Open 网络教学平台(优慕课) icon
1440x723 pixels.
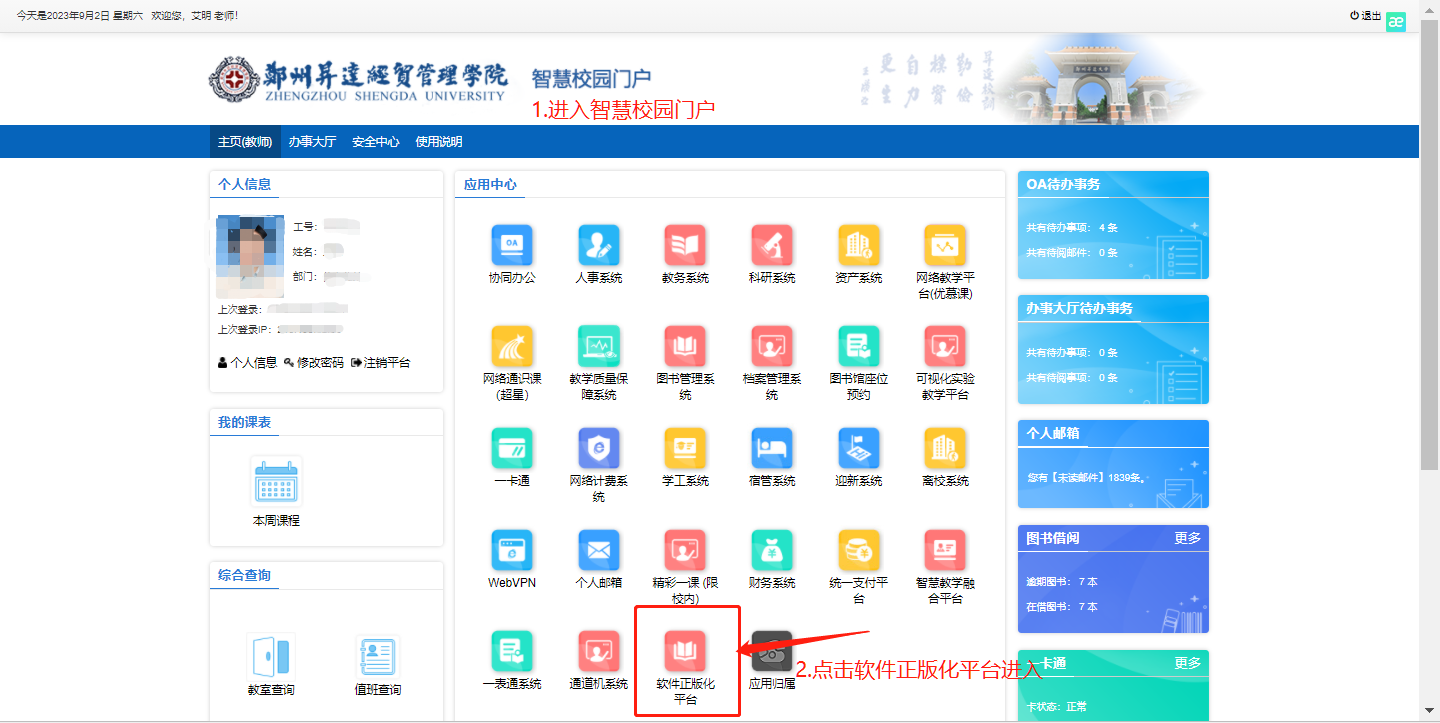coord(945,245)
